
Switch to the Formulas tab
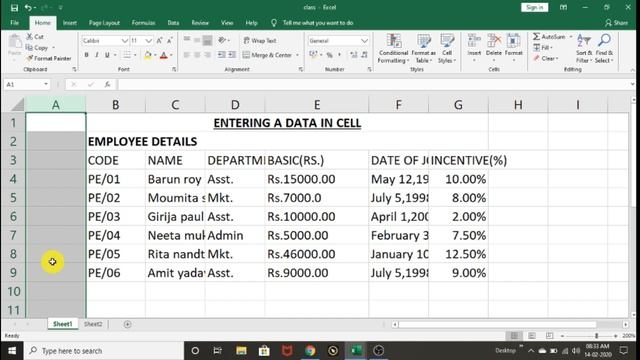pyautogui.click(x=143, y=23)
